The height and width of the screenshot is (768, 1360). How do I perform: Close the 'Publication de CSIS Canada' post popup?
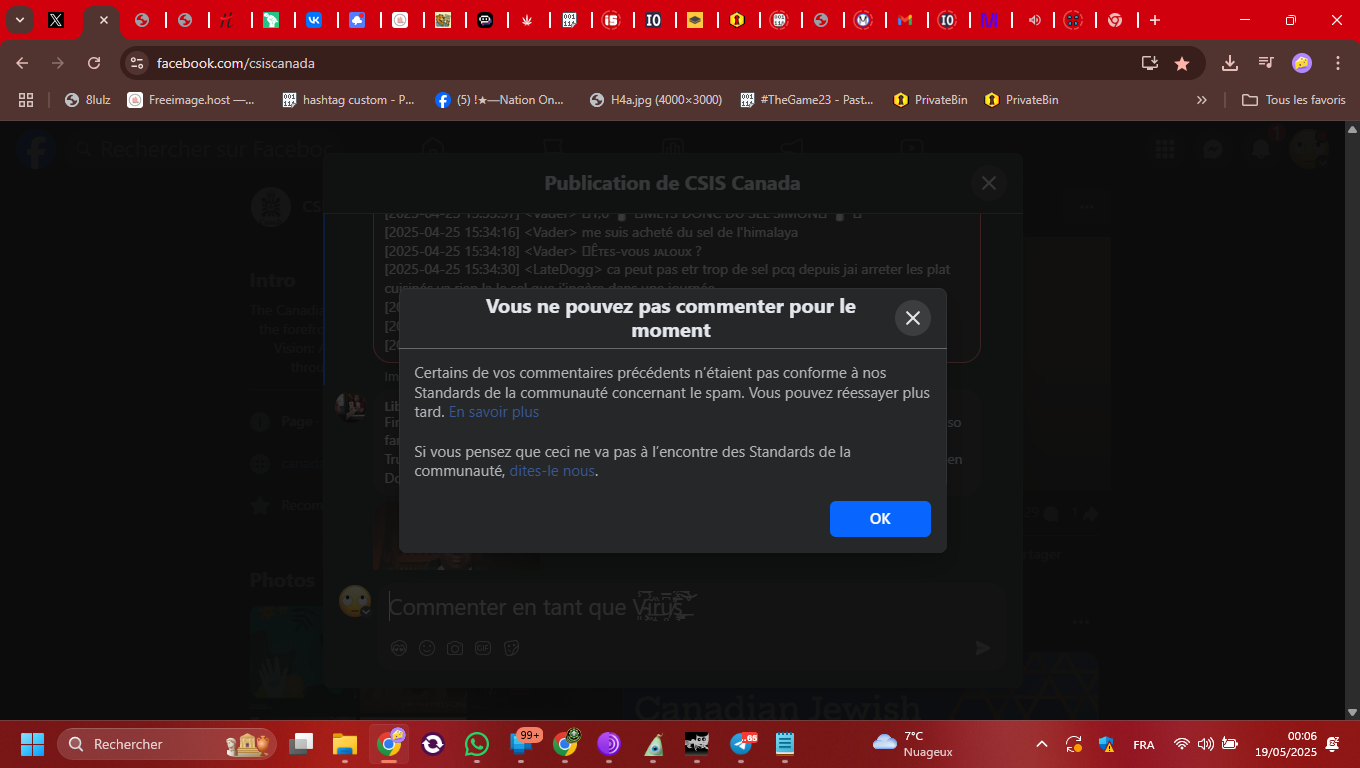point(989,183)
